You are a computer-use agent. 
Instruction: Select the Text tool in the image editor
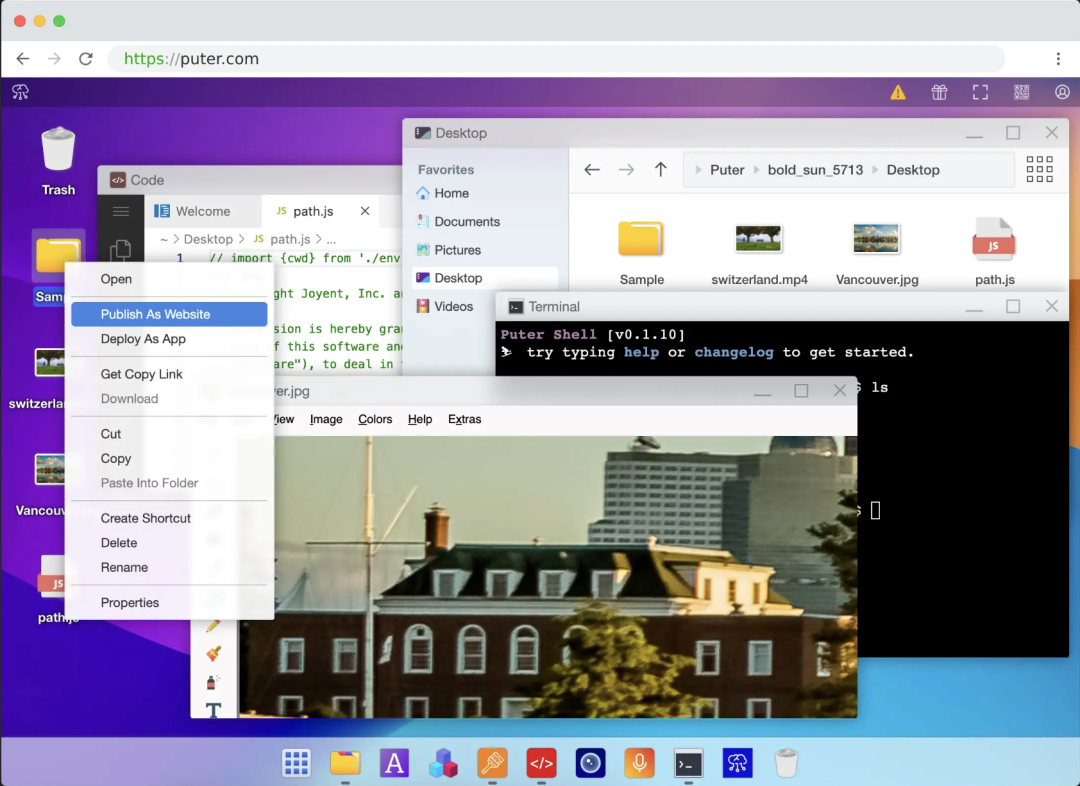click(214, 710)
